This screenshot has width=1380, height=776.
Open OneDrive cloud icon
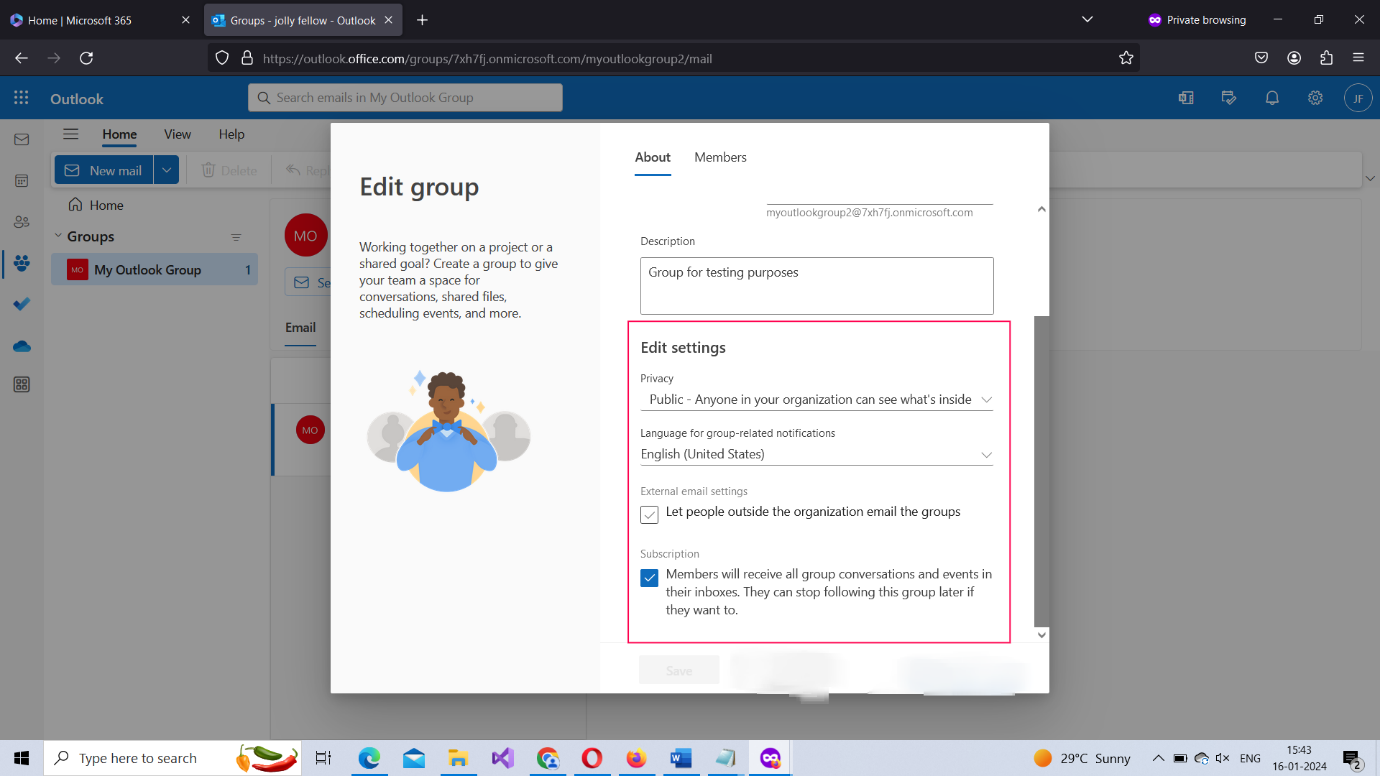tap(21, 346)
